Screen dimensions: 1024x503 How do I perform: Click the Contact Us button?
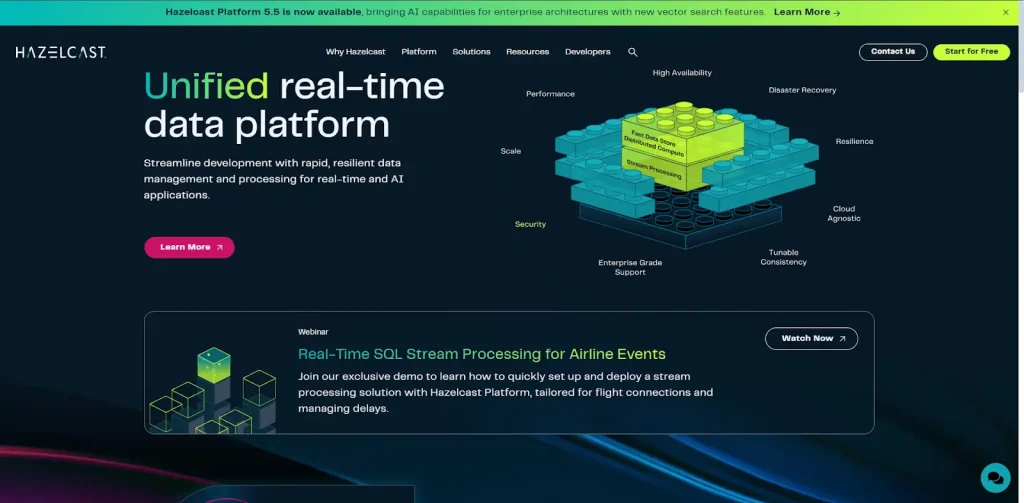(x=893, y=52)
